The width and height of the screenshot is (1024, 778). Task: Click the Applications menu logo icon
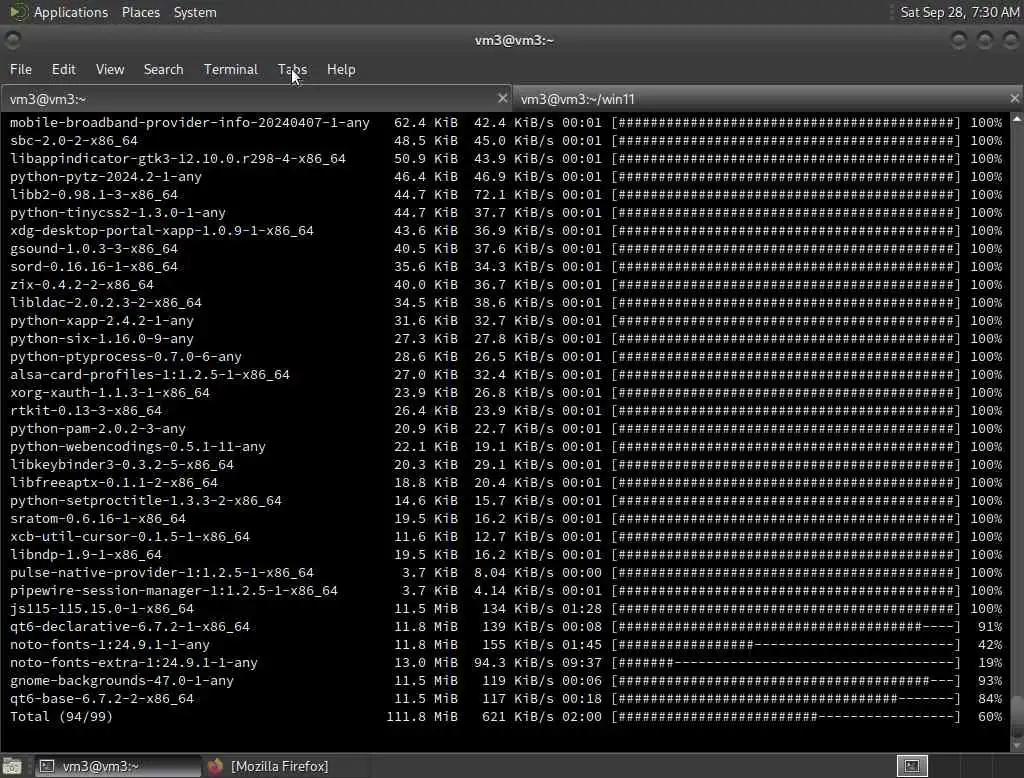18,12
